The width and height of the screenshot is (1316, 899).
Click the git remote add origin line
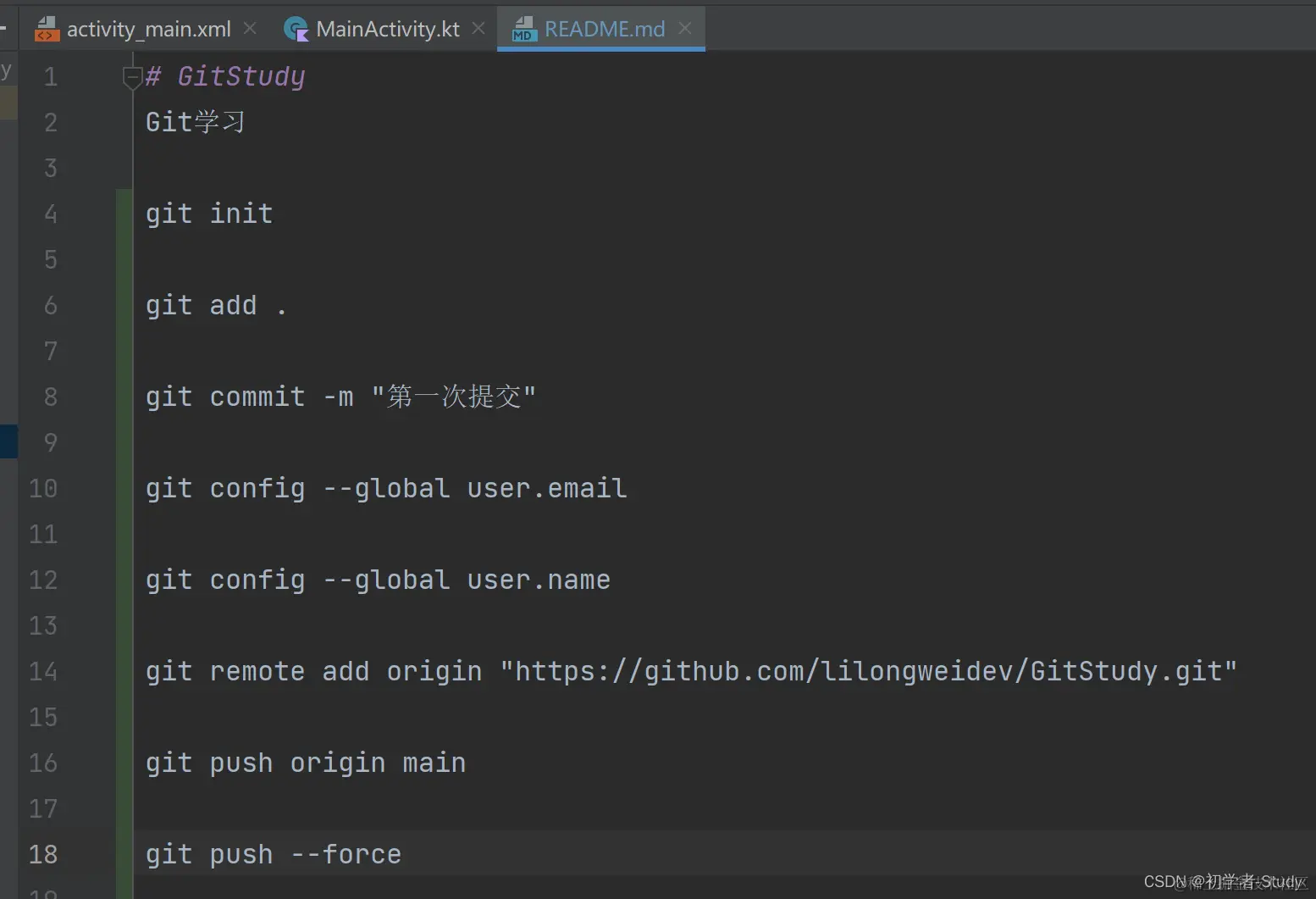[691, 671]
